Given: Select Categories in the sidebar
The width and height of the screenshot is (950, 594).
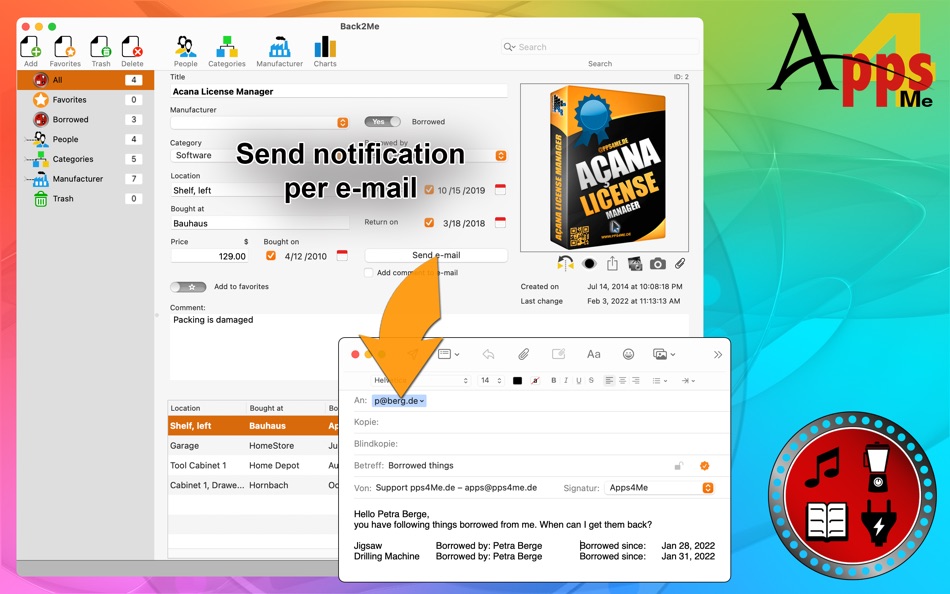Looking at the screenshot, I should click(85, 159).
